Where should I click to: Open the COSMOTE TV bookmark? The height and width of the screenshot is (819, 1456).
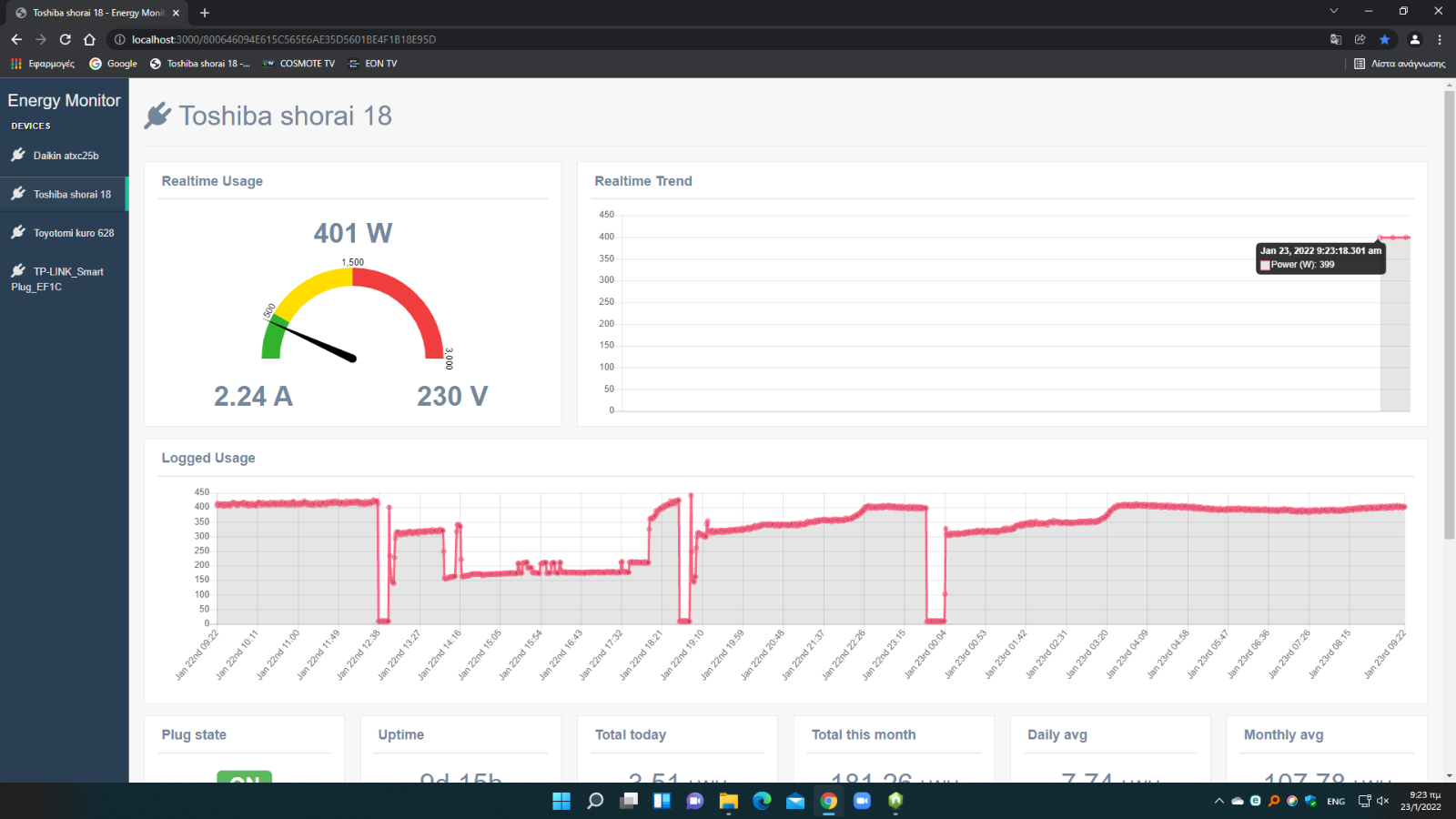tap(298, 64)
